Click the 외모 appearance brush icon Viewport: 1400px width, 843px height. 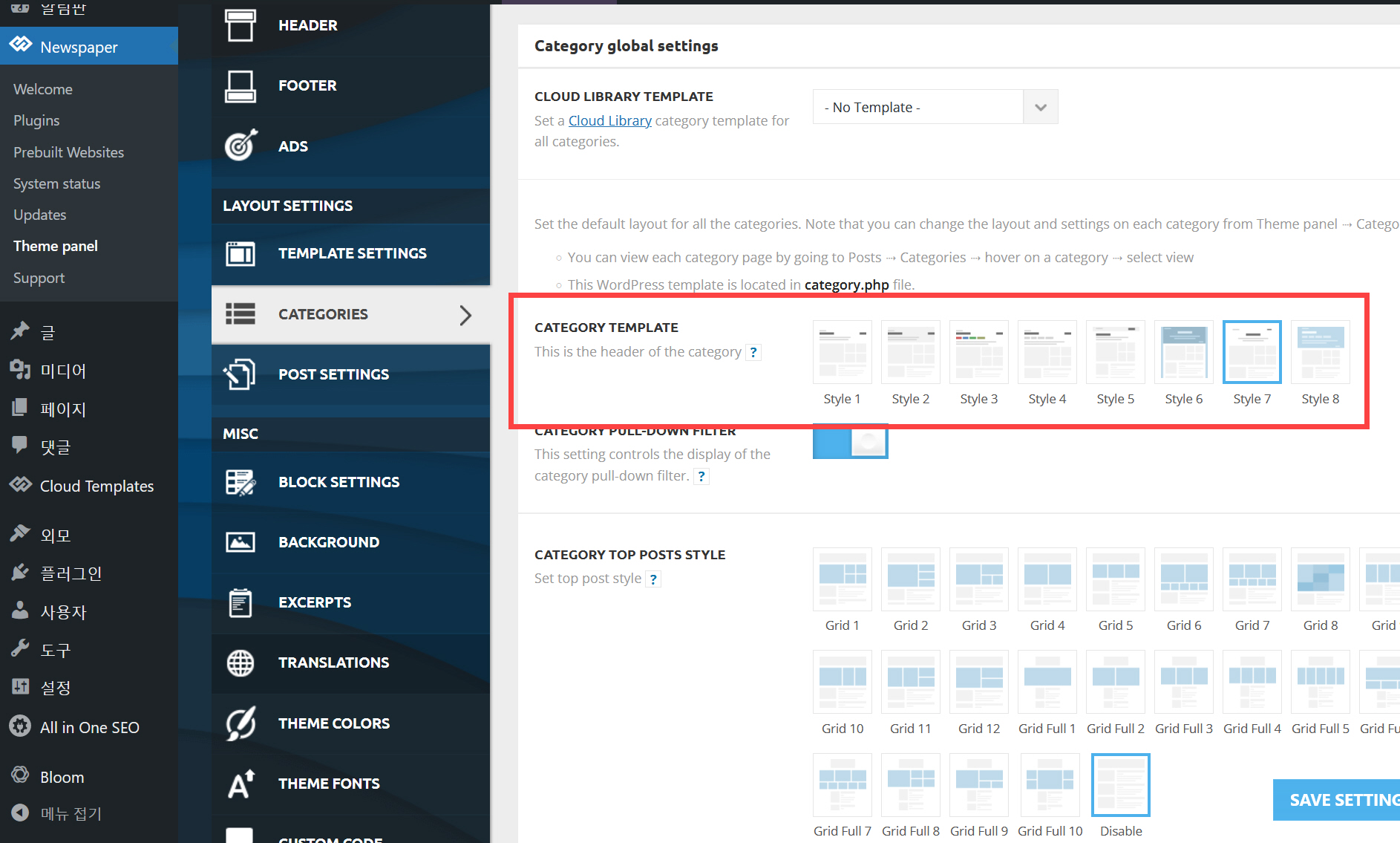[20, 533]
